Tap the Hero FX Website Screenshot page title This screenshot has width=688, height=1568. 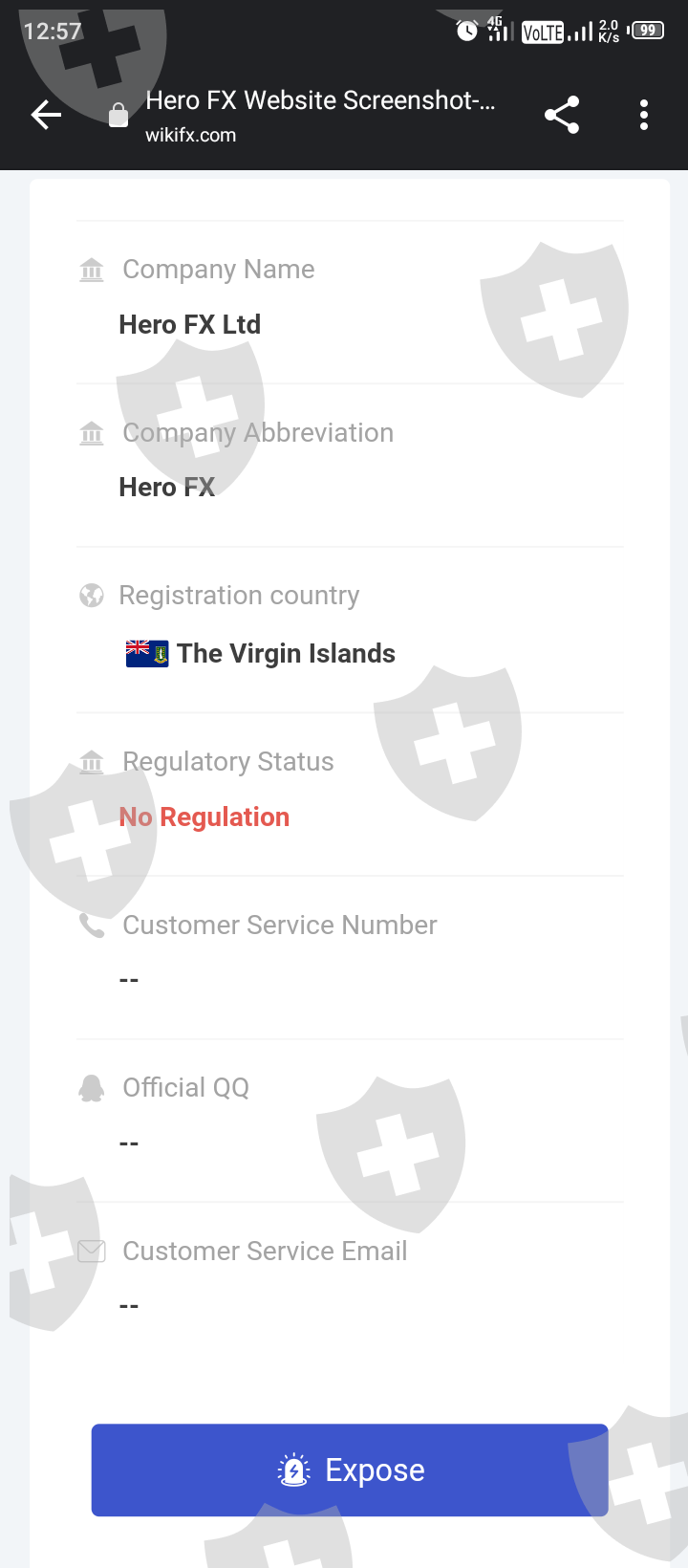click(320, 100)
